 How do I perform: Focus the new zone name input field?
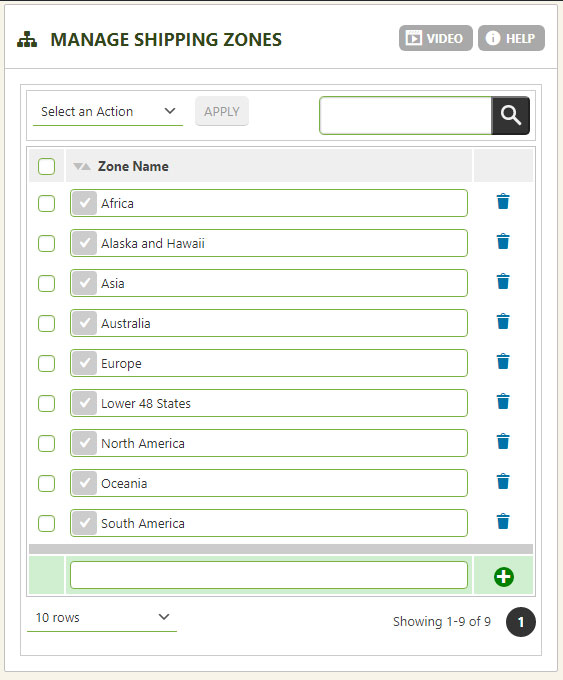[x=269, y=575]
